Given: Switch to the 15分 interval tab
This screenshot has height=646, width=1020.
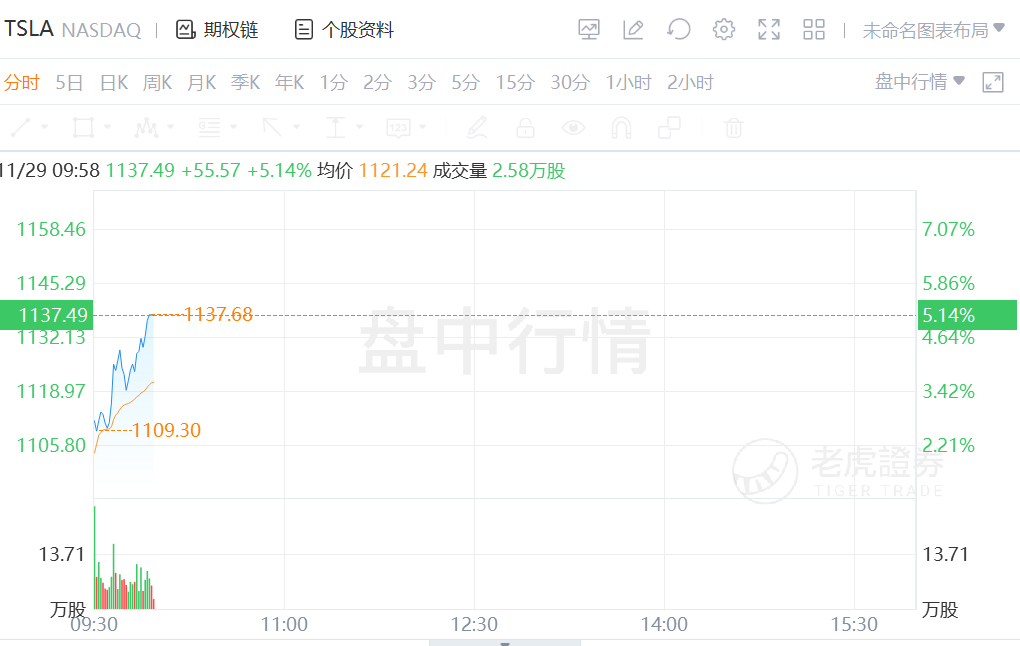Looking at the screenshot, I should pyautogui.click(x=515, y=82).
